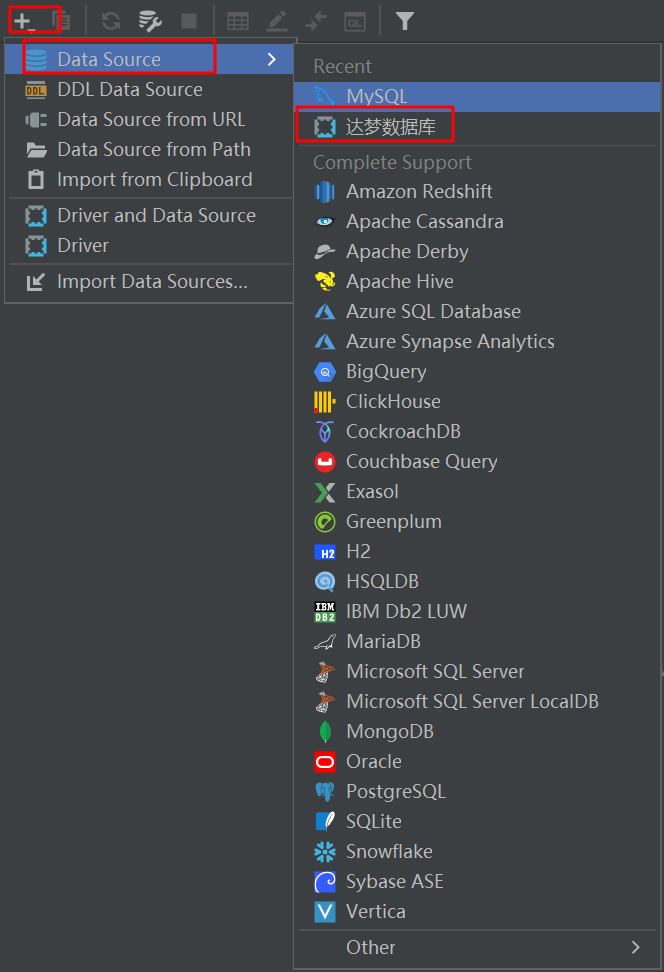The height and width of the screenshot is (972, 664).
Task: Select 达梦数据库 from Recent list
Action: click(477, 126)
